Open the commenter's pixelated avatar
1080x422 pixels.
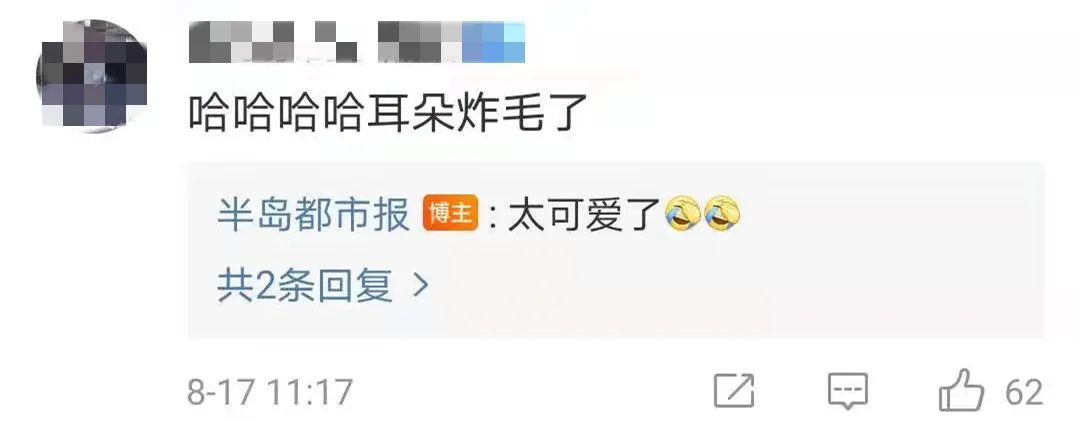(91, 74)
